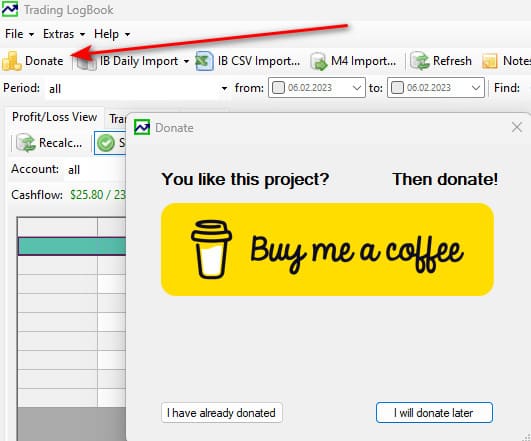531x441 pixels.
Task: Open the 'to' date picker chevron
Action: click(x=476, y=88)
